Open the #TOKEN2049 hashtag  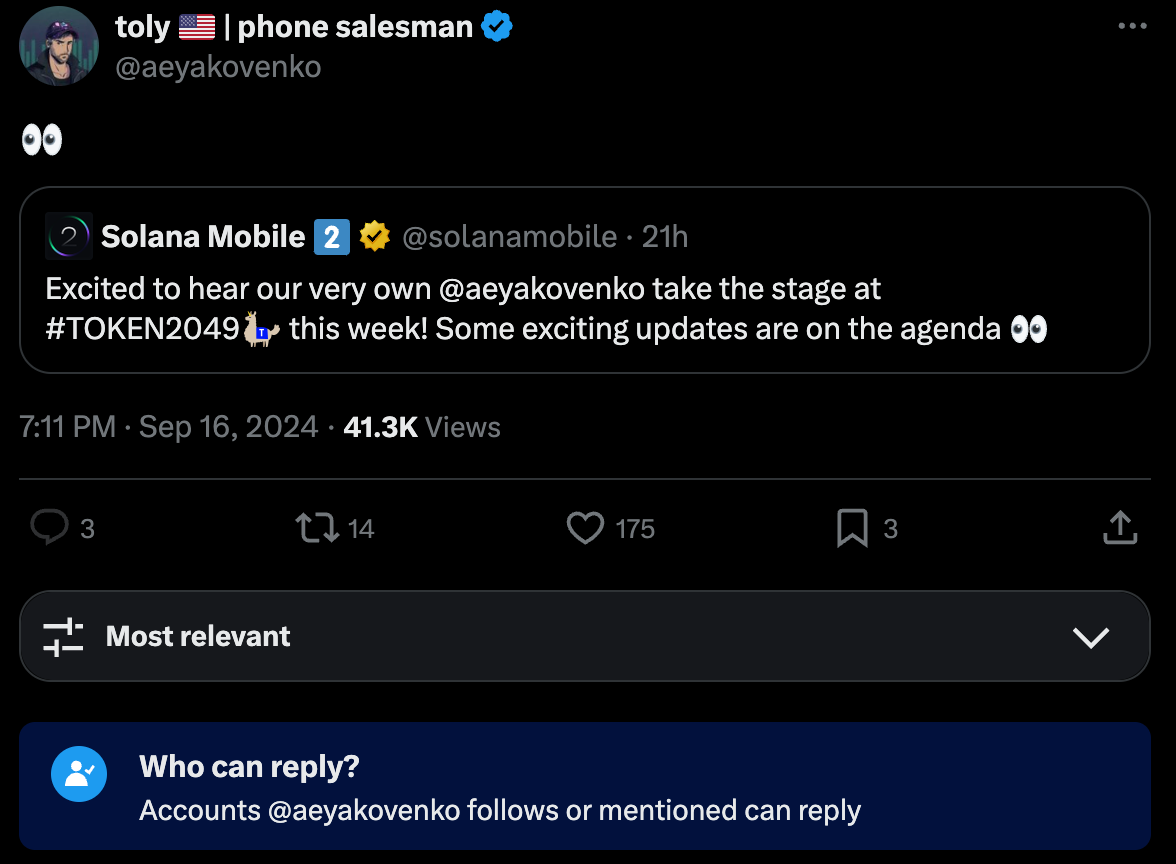(143, 329)
